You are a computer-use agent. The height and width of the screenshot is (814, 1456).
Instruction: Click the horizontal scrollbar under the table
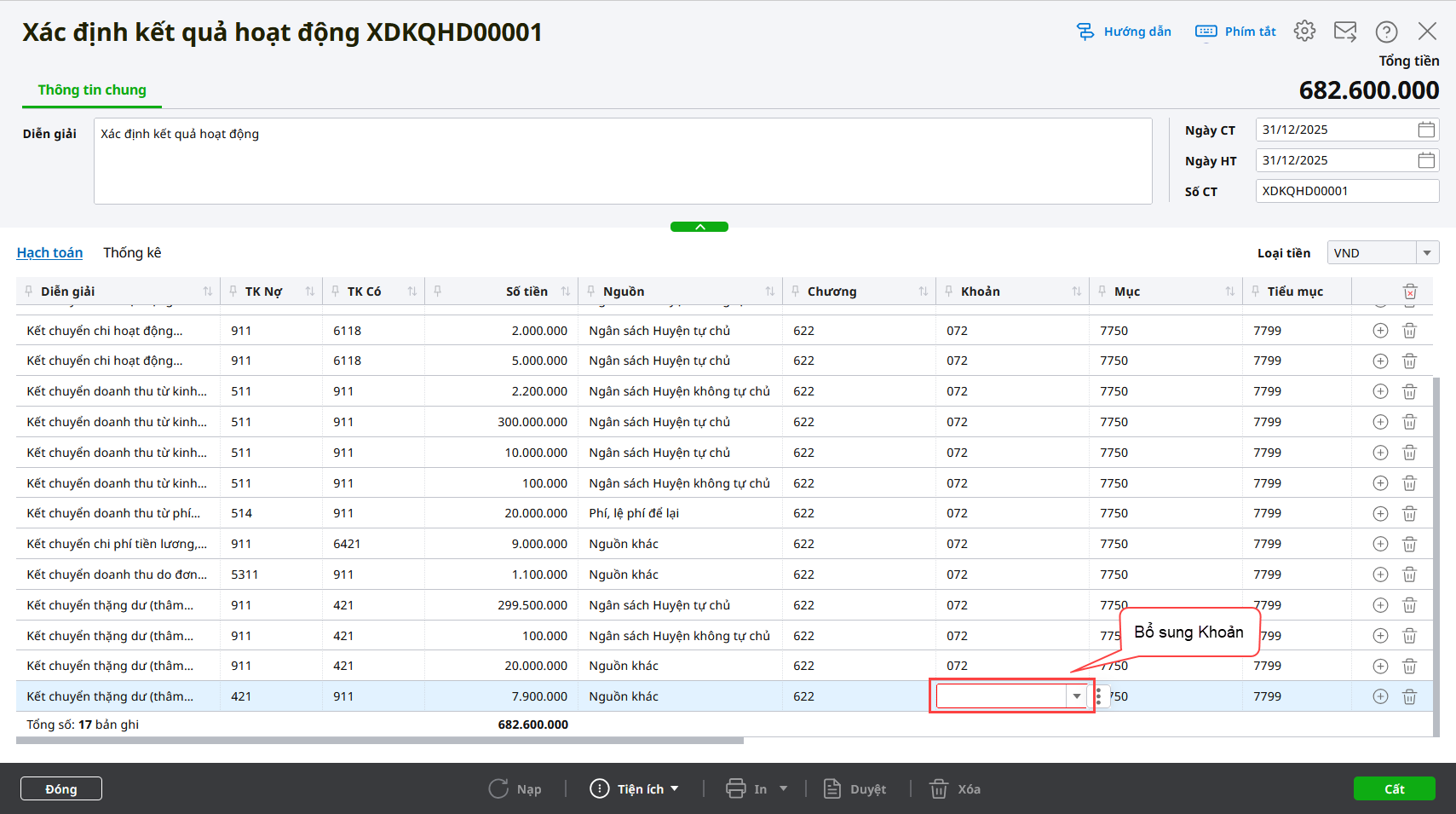coord(379,741)
